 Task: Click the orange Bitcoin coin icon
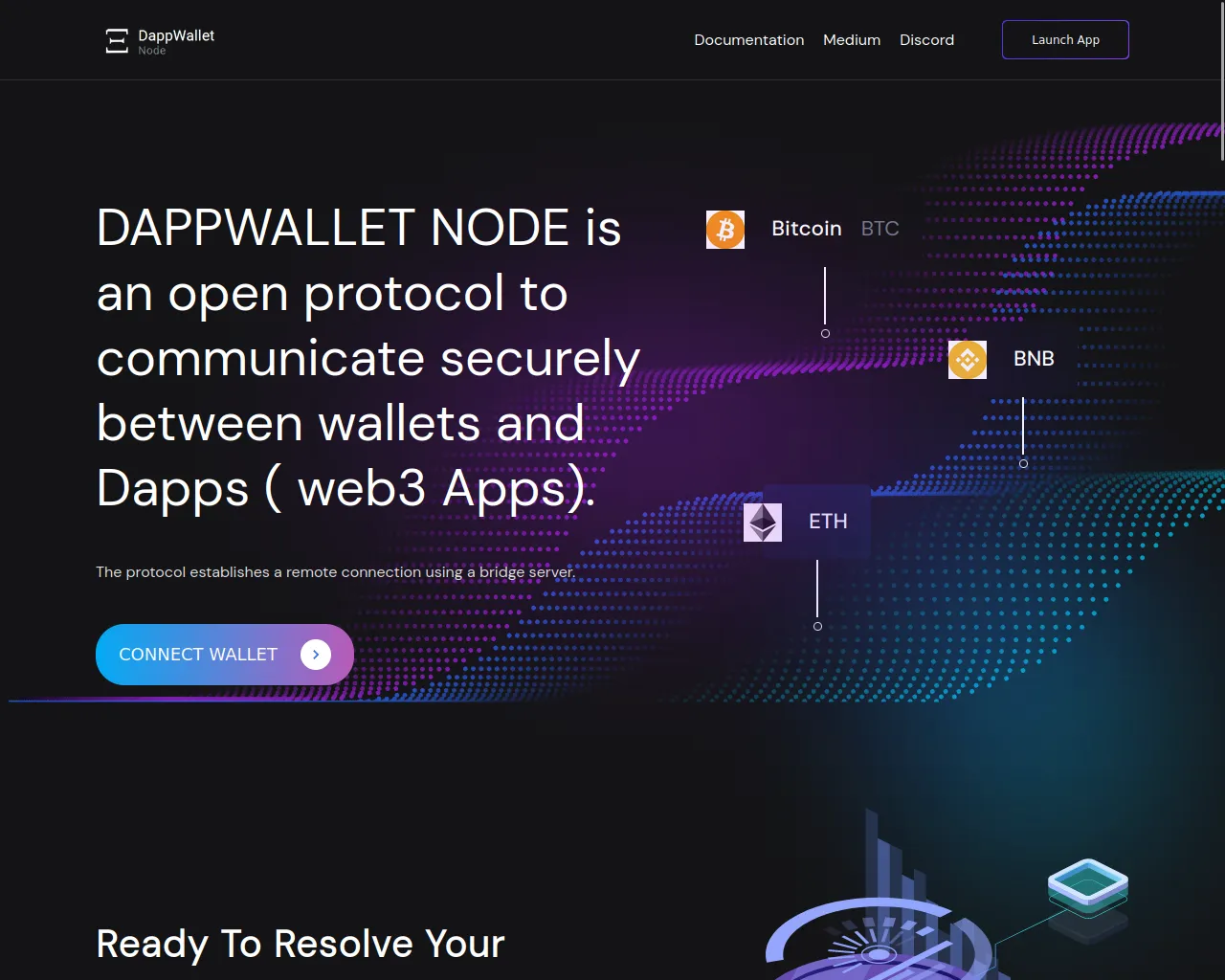coord(725,230)
